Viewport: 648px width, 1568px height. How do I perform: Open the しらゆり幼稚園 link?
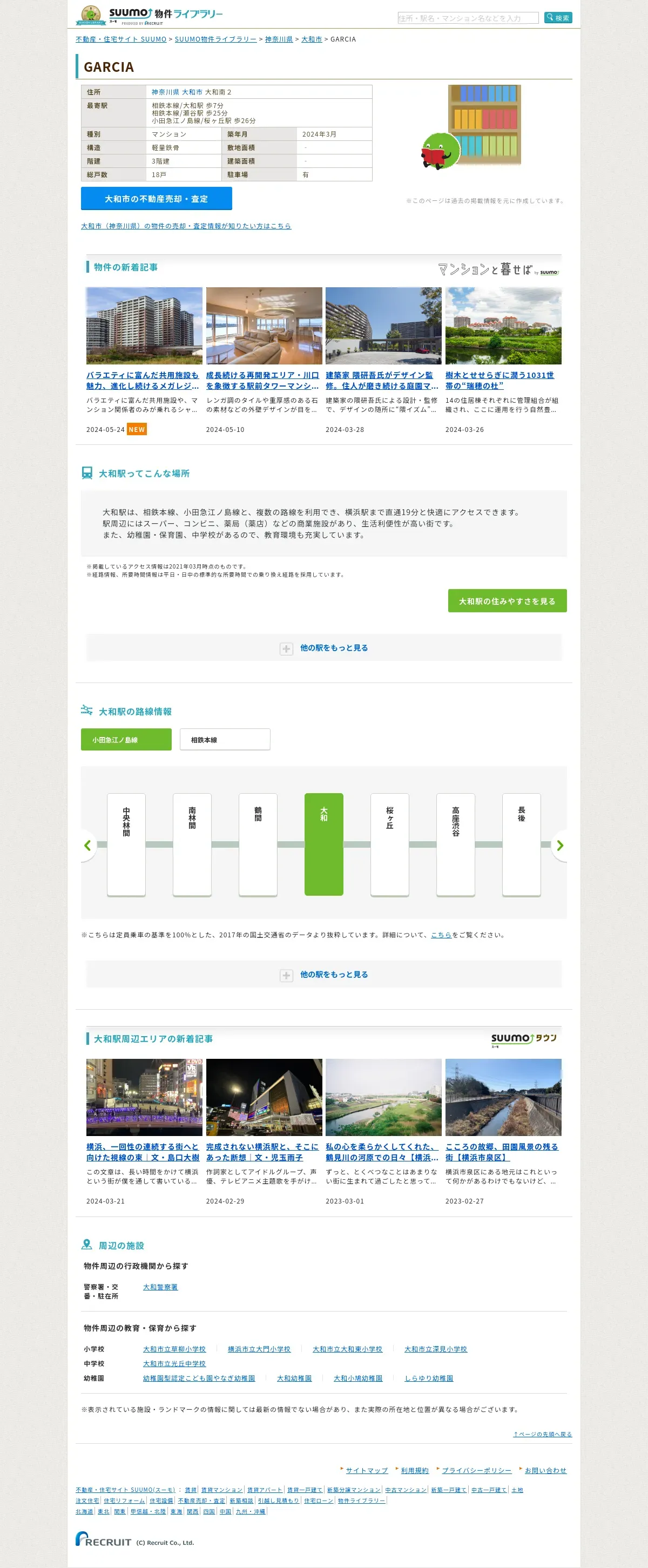(x=429, y=1378)
